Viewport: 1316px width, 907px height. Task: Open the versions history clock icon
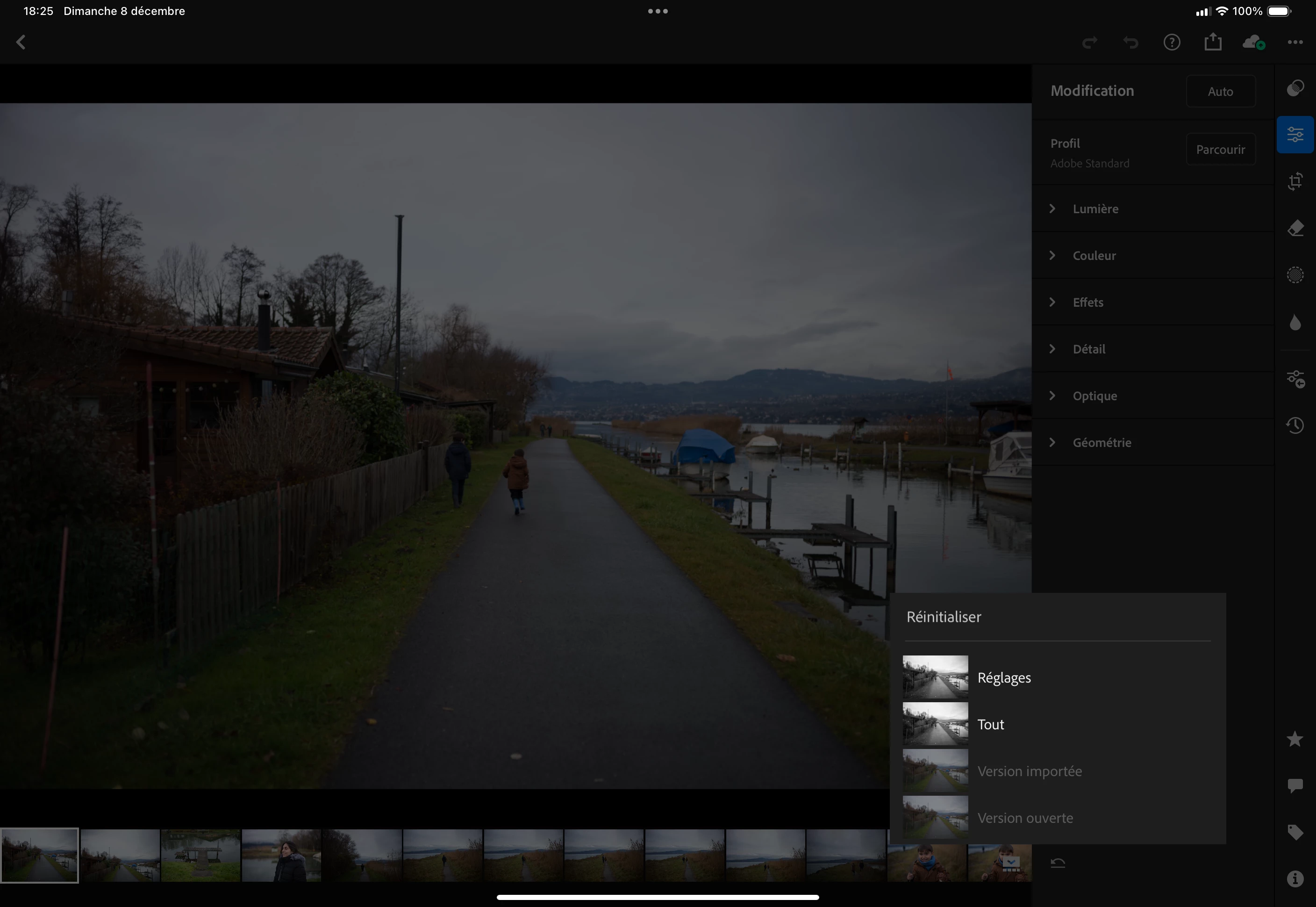coord(1295,425)
